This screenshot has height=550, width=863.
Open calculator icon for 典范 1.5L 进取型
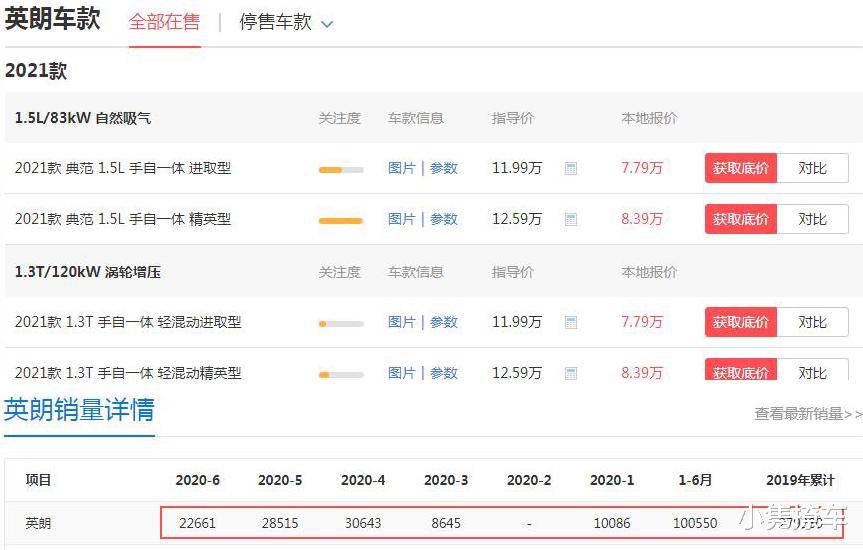(571, 168)
